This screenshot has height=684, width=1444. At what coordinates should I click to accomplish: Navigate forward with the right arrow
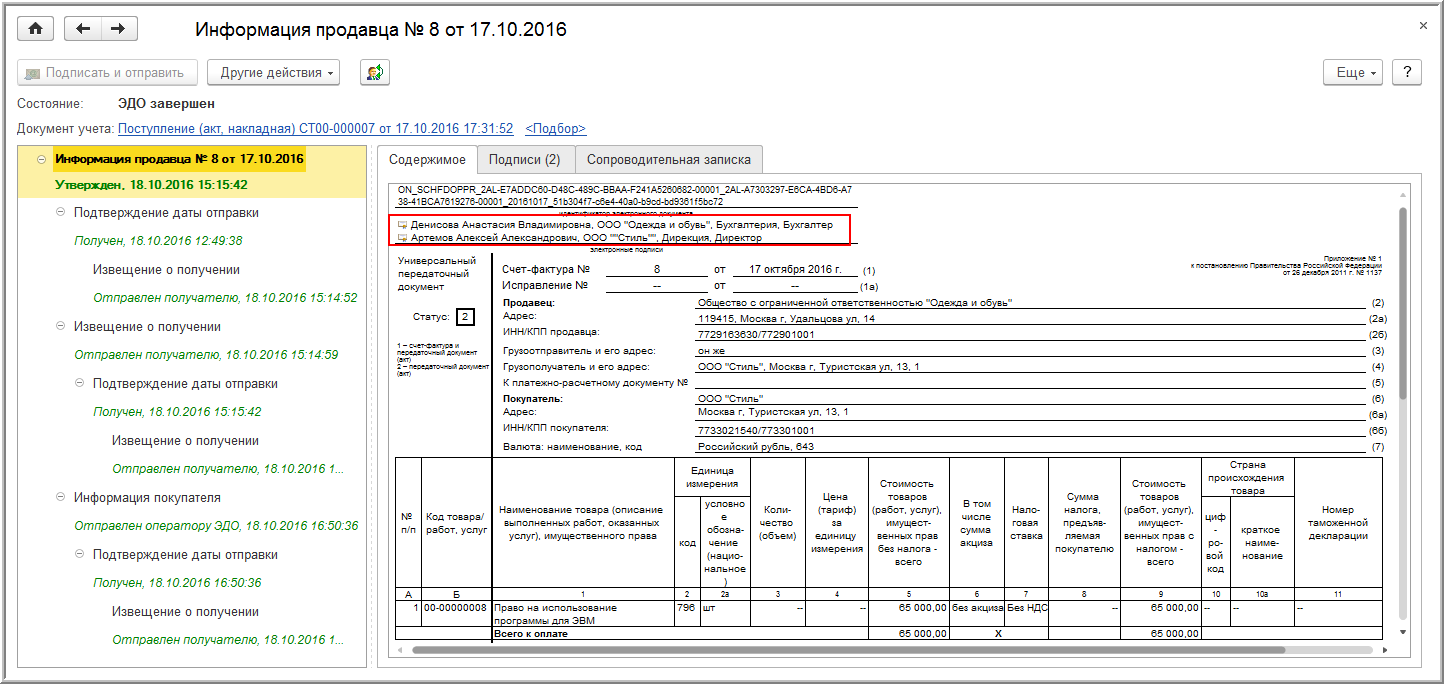point(119,29)
